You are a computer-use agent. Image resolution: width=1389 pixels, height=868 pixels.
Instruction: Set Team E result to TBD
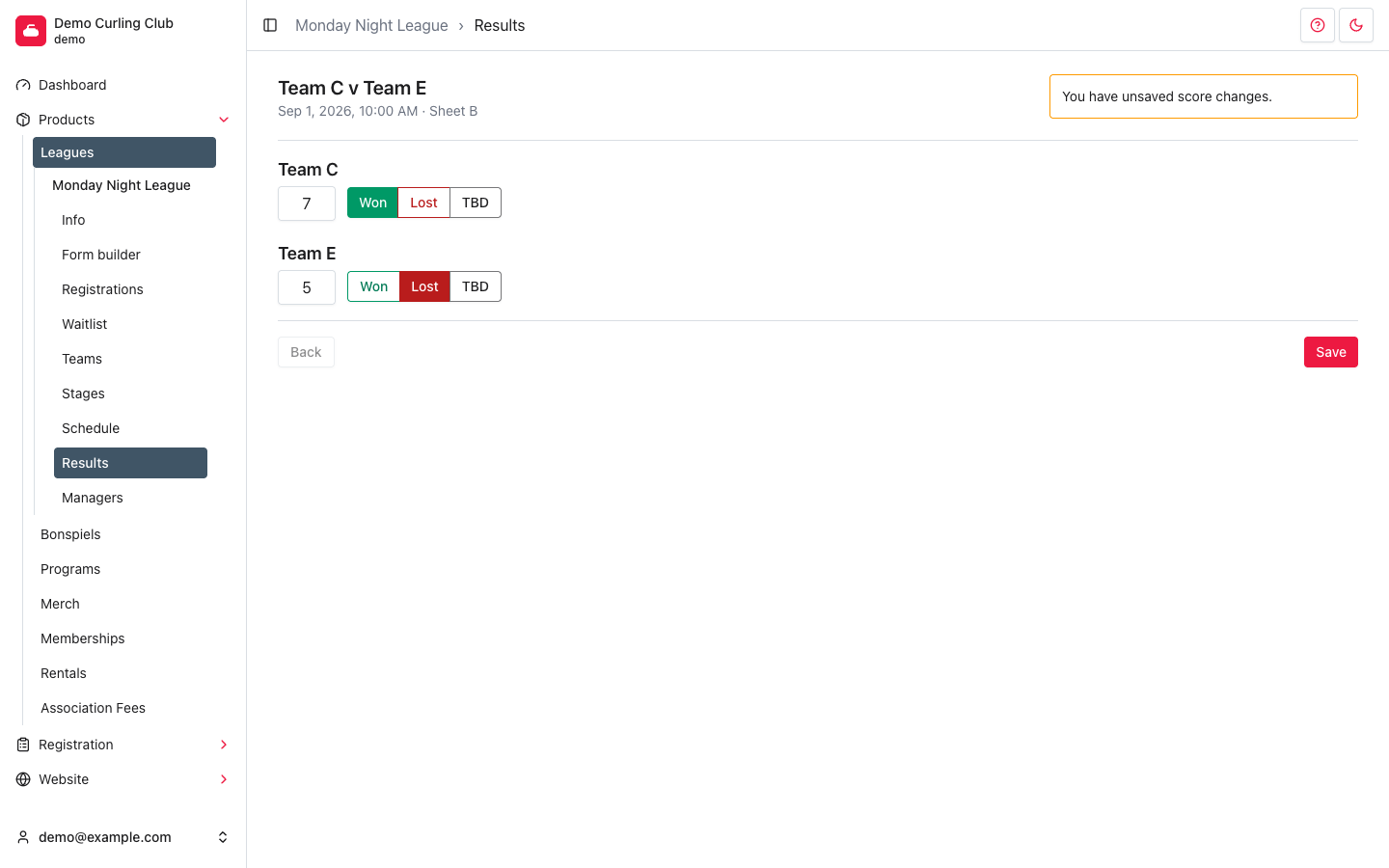tap(476, 286)
